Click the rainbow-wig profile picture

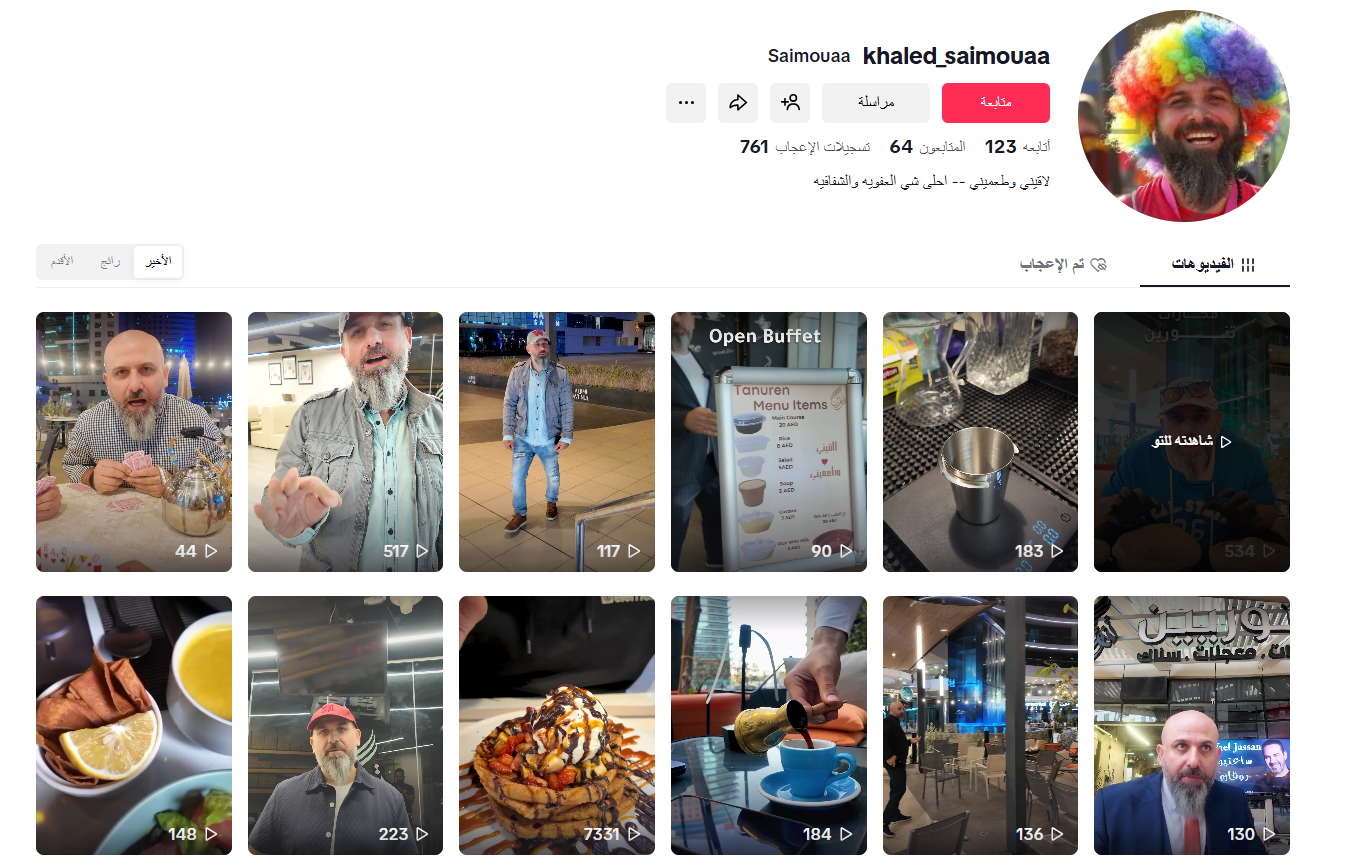[x=1184, y=116]
